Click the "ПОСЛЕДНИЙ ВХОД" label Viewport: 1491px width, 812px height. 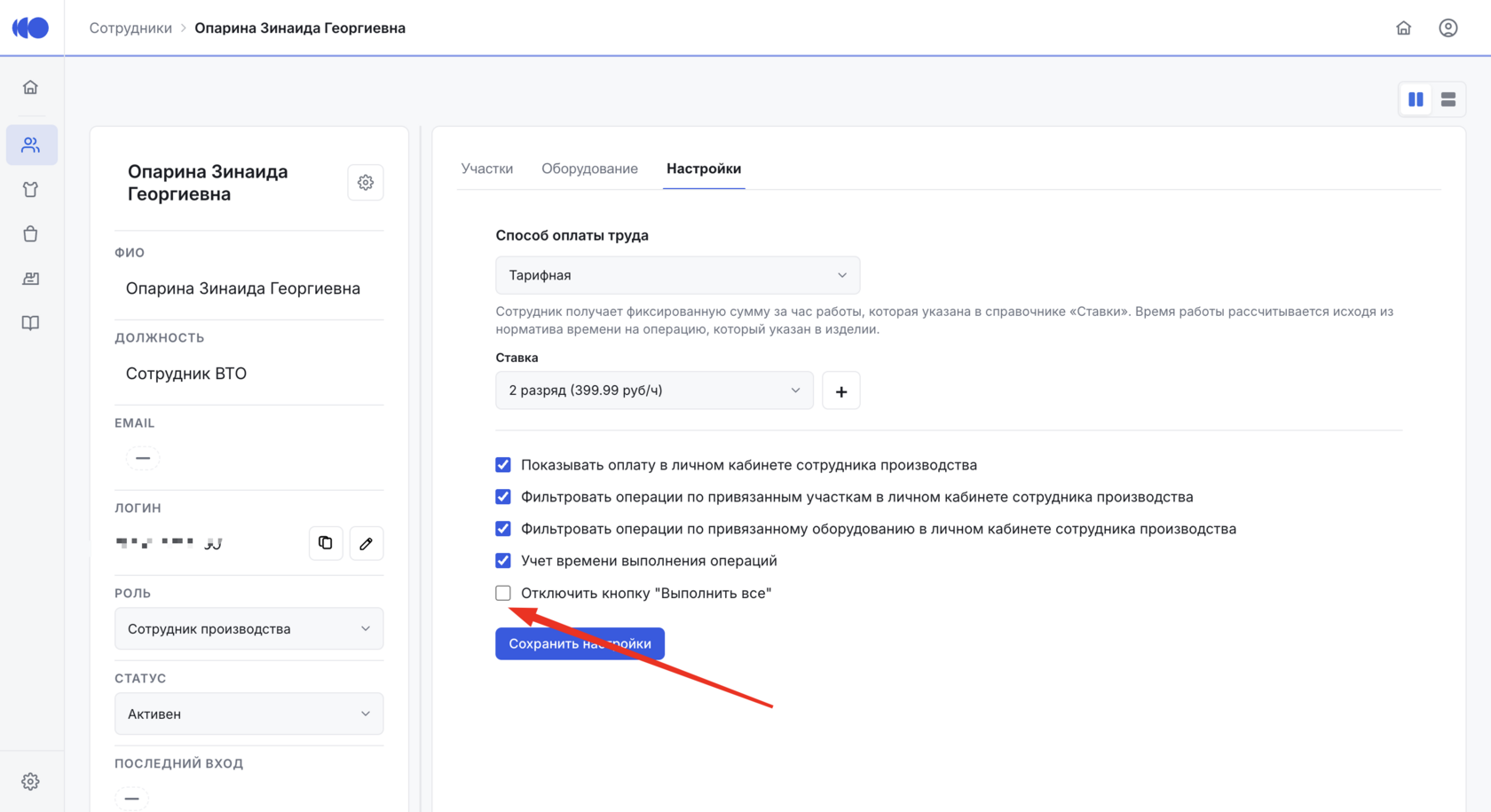pos(178,763)
